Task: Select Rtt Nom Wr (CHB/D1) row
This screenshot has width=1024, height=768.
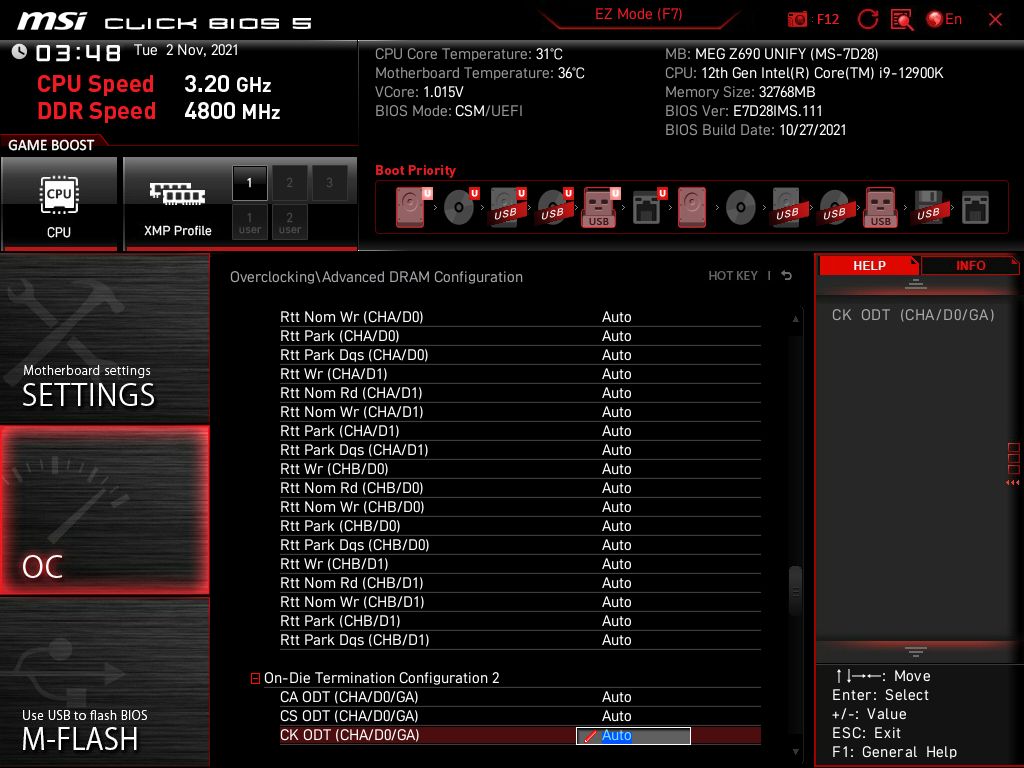Action: [x=520, y=603]
